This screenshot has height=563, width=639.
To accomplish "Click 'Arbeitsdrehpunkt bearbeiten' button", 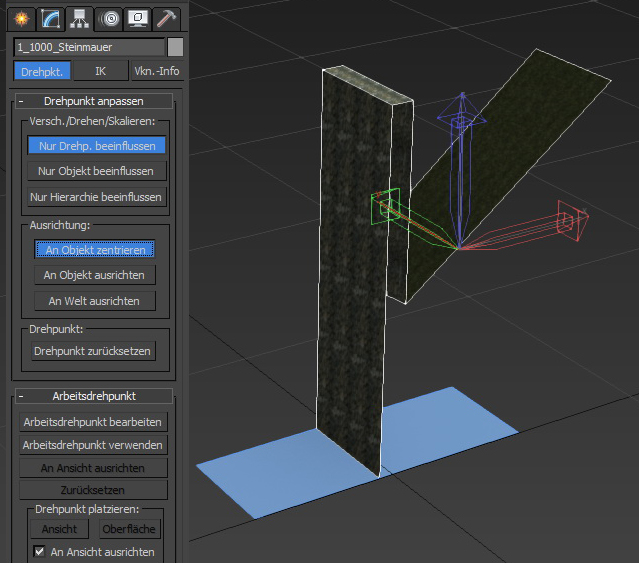I will pos(94,422).
